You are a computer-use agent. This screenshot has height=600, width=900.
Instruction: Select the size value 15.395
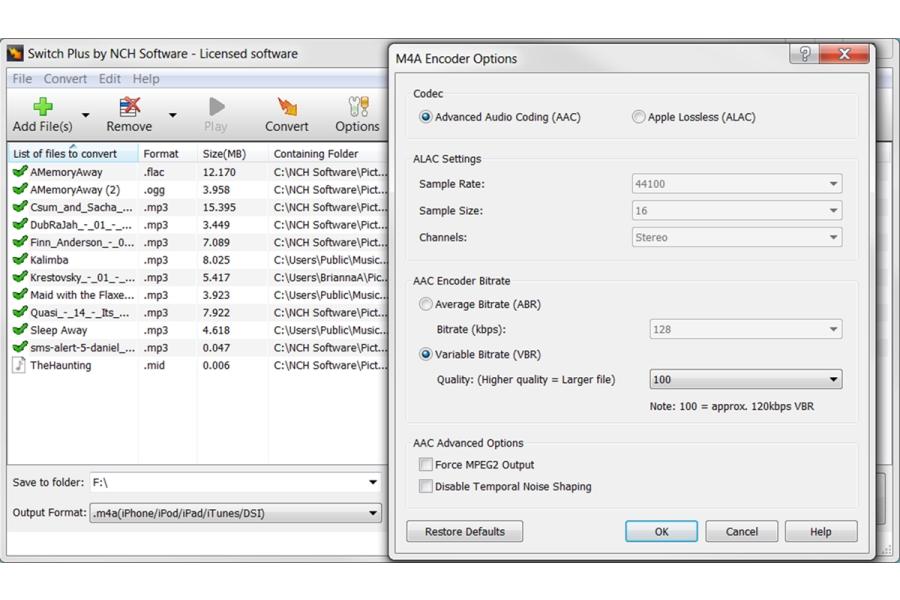pyautogui.click(x=219, y=207)
